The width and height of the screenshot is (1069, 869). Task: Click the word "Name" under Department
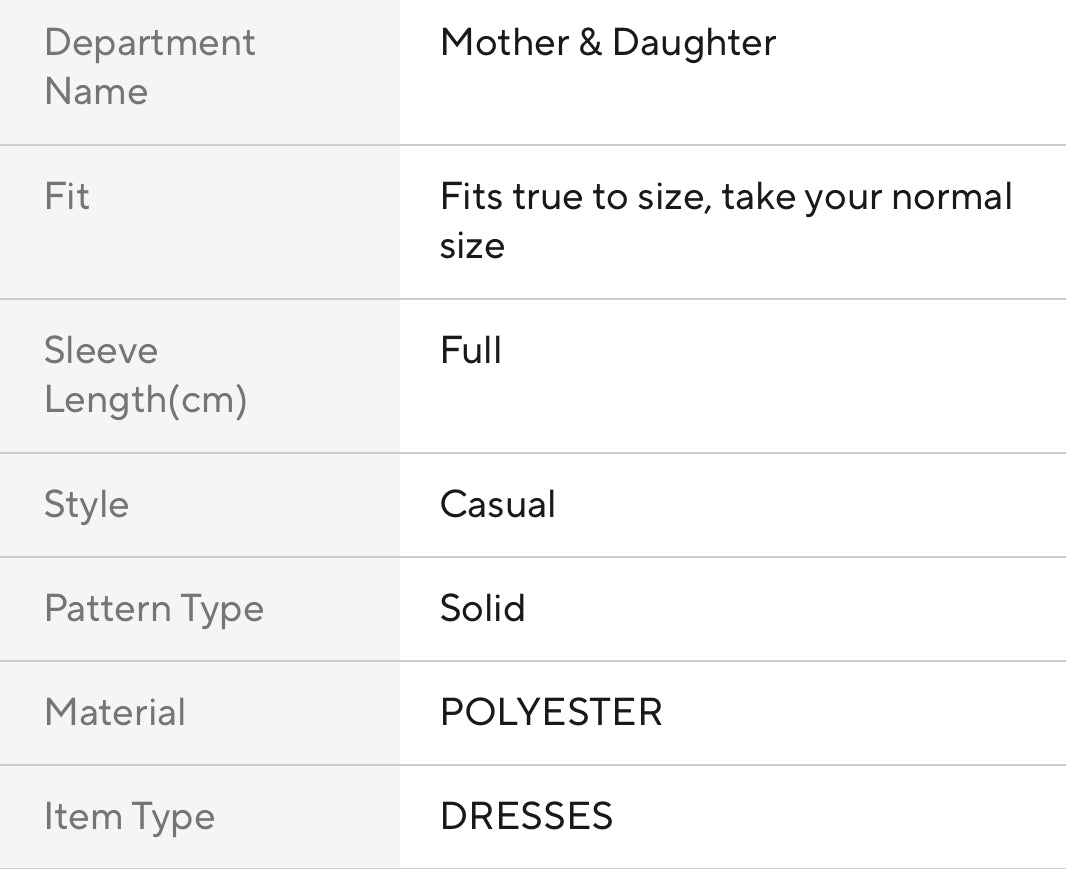[x=96, y=92]
